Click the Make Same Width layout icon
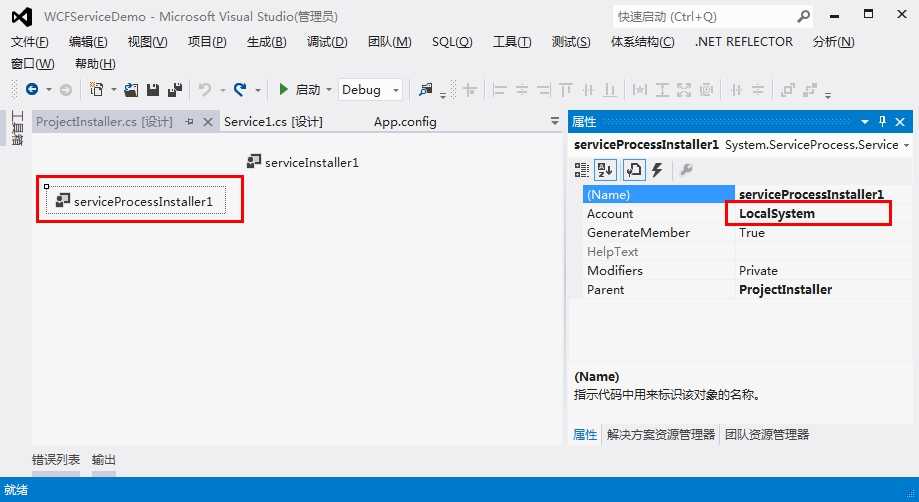 click(640, 90)
